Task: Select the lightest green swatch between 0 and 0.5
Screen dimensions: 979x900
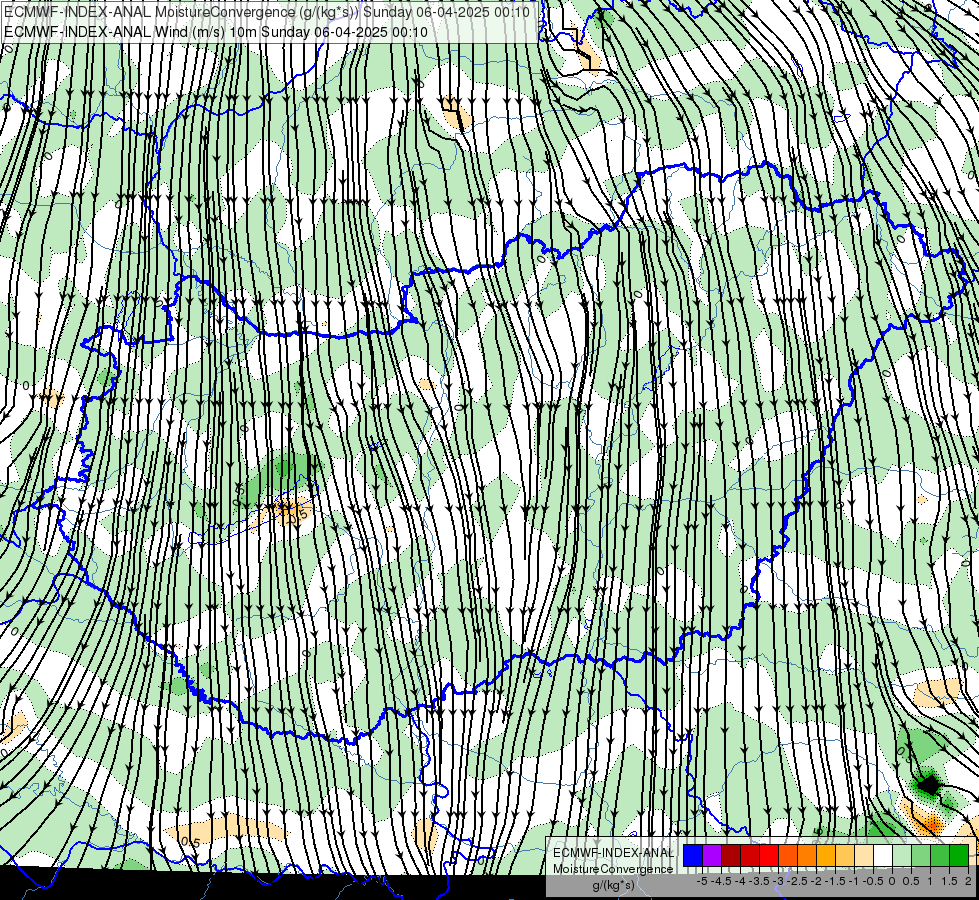Action: tap(902, 856)
